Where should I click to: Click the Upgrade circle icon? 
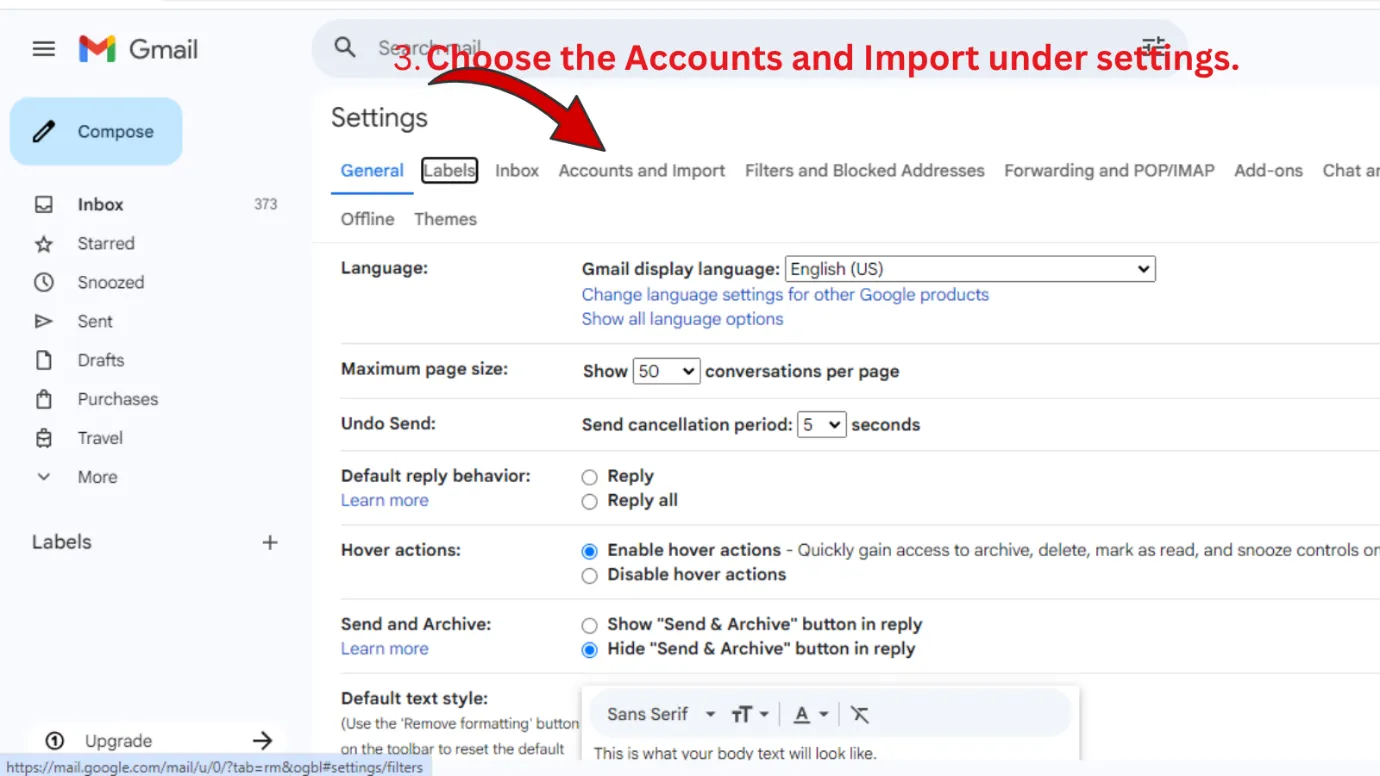point(55,741)
